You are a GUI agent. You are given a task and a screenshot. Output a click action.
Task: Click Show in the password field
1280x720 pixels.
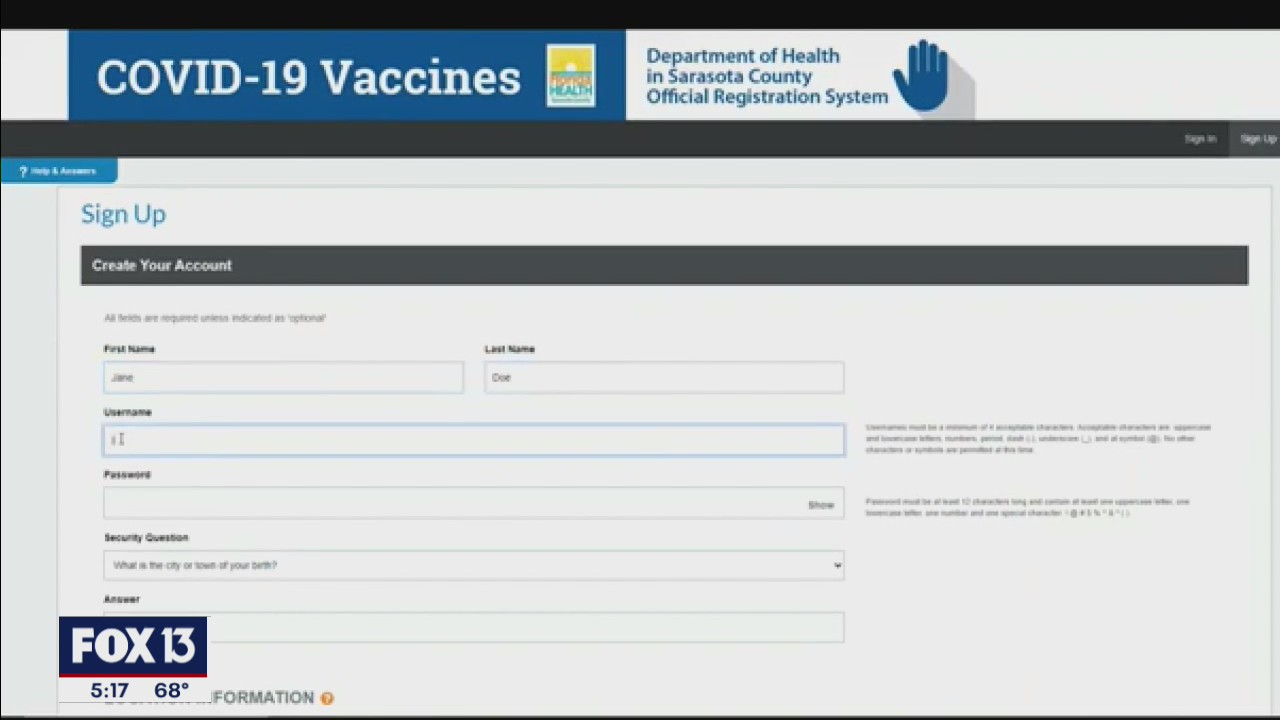tap(821, 505)
